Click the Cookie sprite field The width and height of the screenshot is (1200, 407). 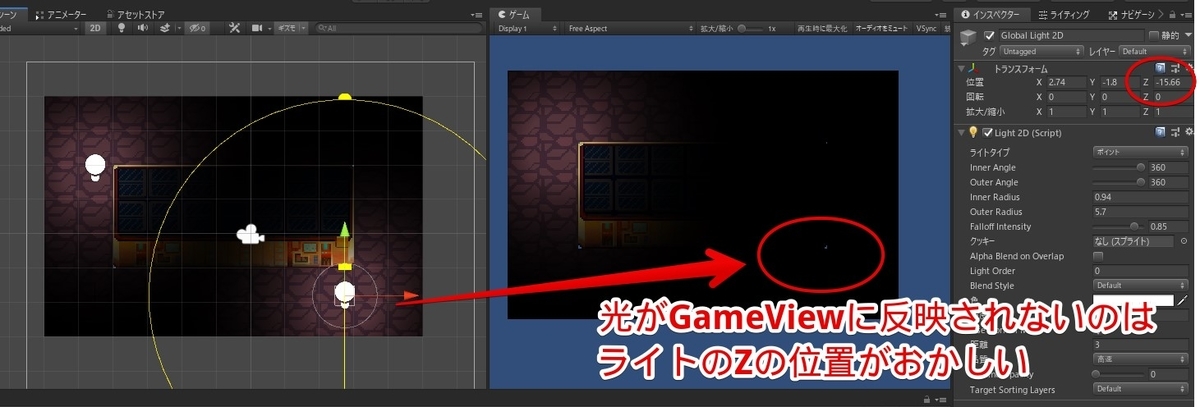1135,241
